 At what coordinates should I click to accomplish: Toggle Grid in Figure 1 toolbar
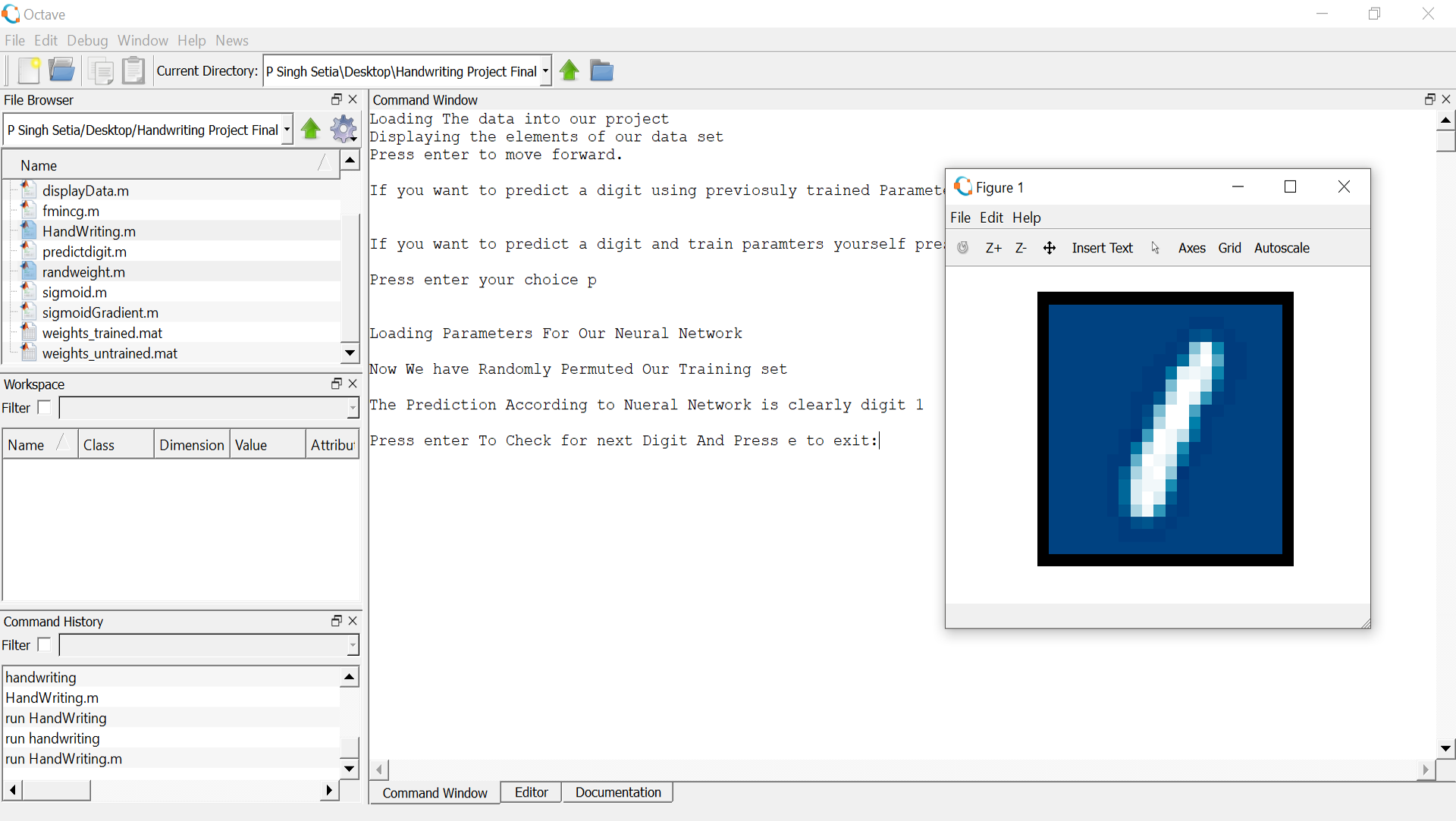(x=1229, y=248)
